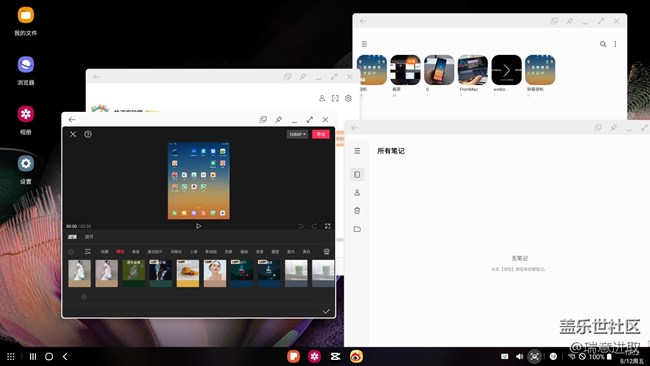The height and width of the screenshot is (366, 650).
Task: Open the Weibo icon in taskbar
Action: (356, 356)
